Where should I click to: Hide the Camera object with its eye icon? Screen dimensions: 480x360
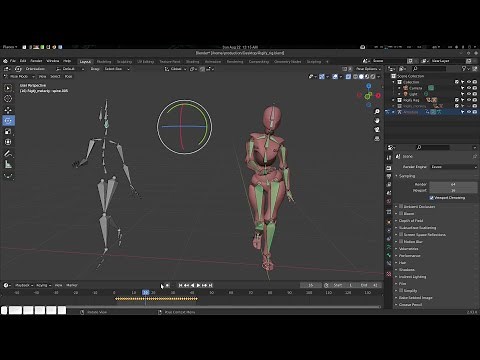469,88
